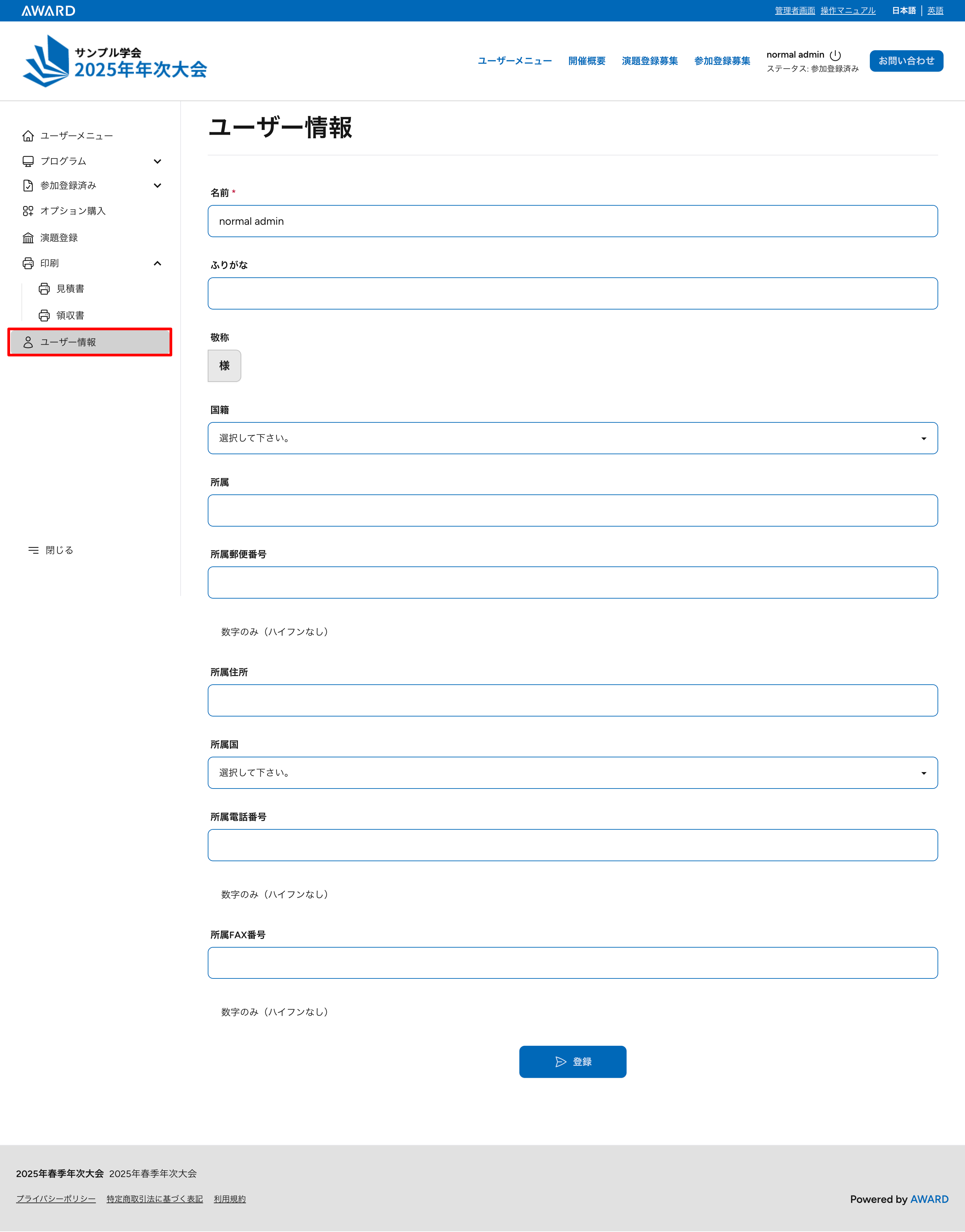Click the printer icon next to 領収書

tap(44, 316)
